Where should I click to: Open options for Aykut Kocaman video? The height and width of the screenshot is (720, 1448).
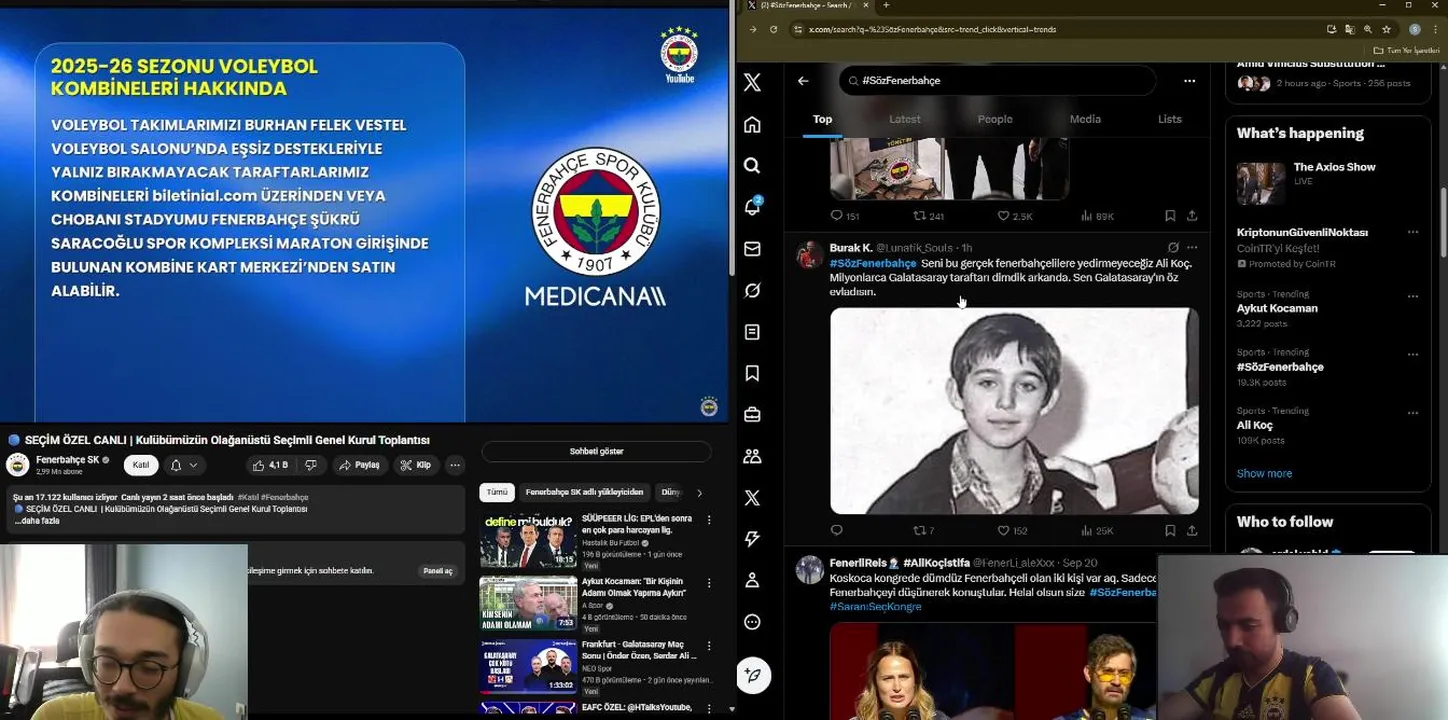click(709, 583)
